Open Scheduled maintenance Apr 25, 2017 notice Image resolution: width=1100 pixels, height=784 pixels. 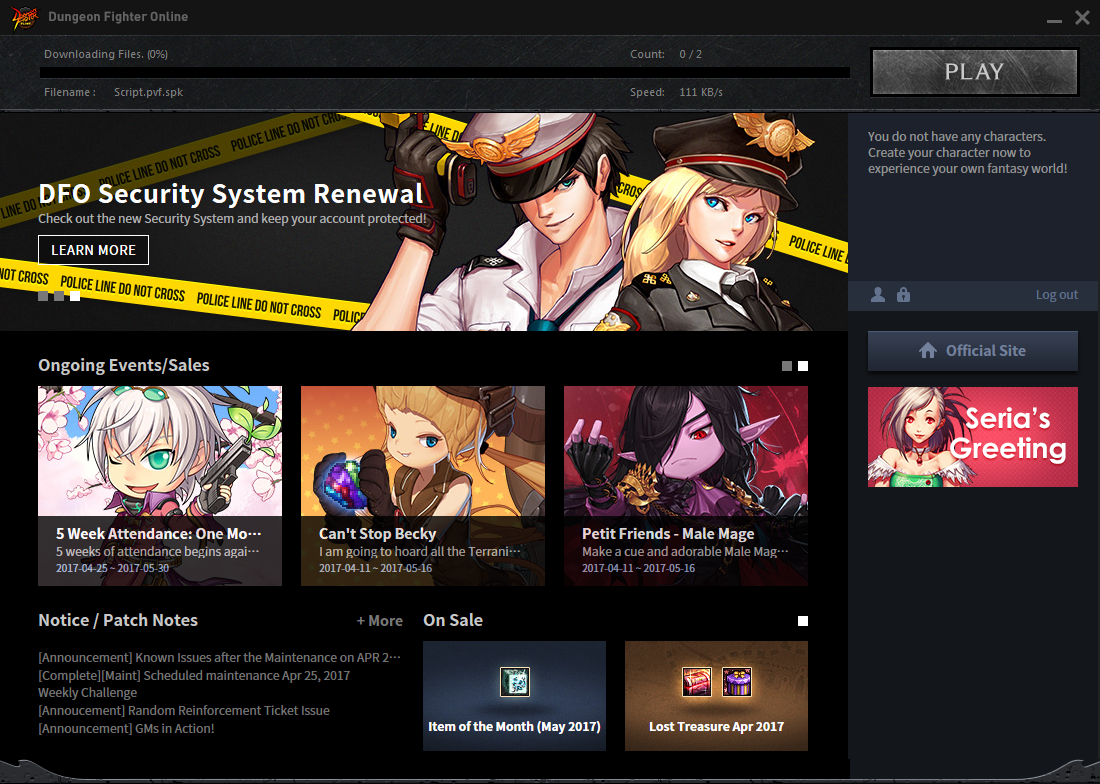coord(194,675)
